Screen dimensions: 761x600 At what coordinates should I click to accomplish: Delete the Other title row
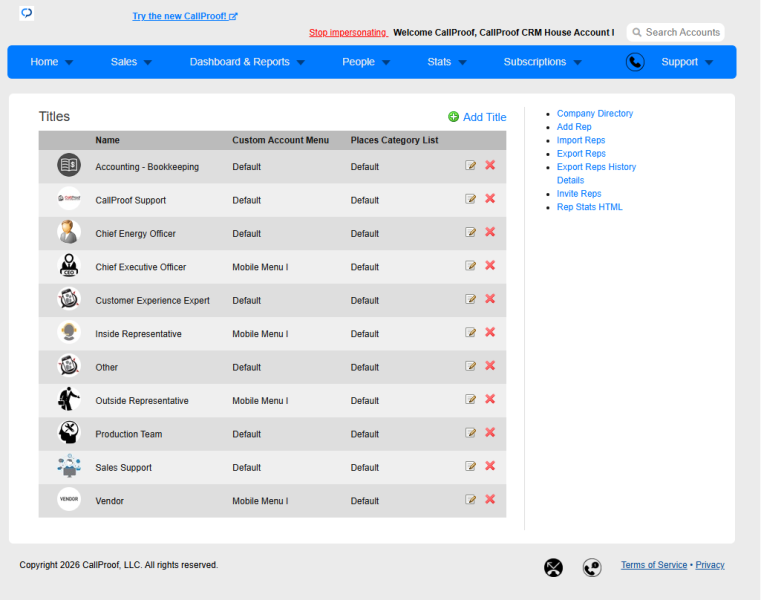click(x=490, y=366)
